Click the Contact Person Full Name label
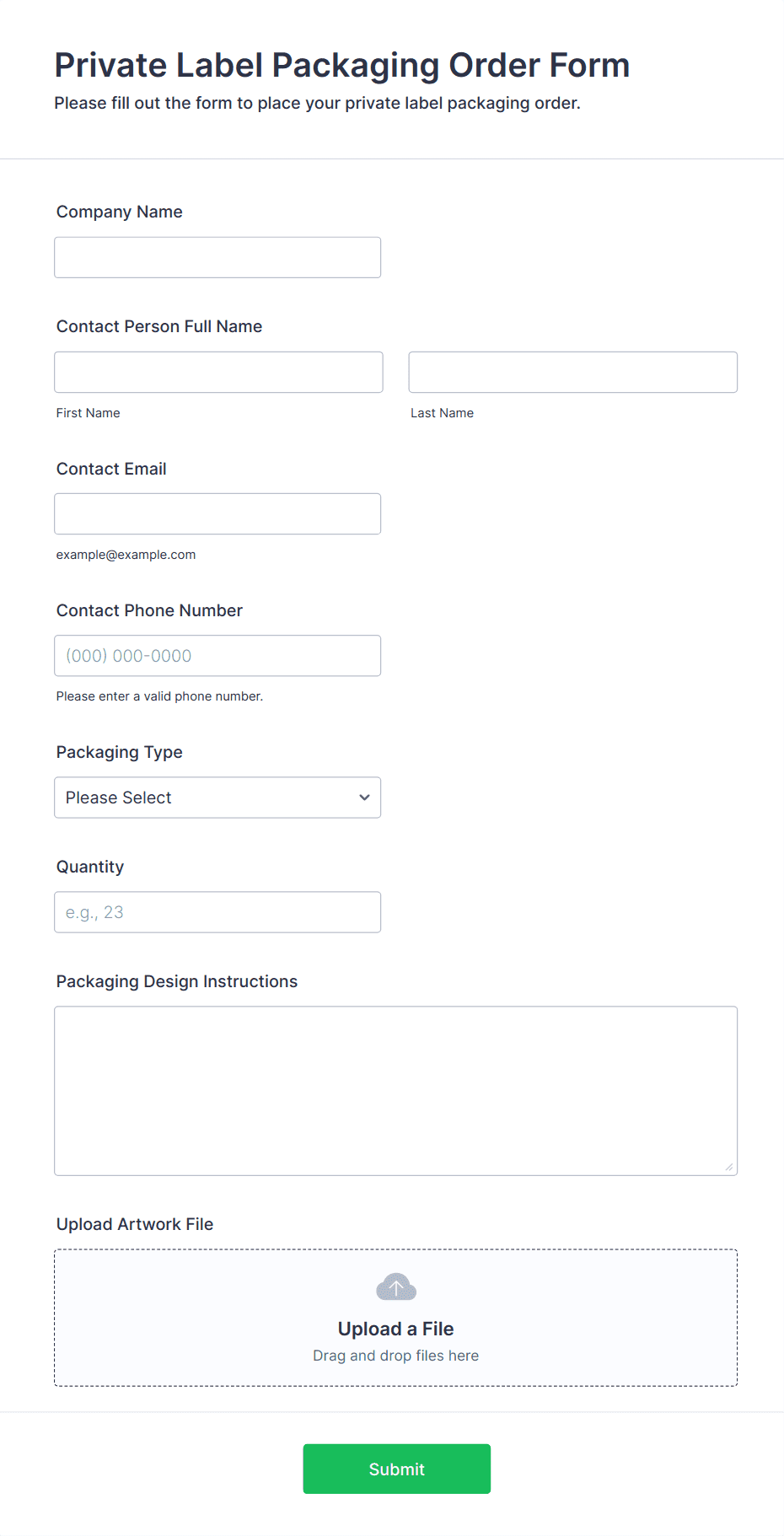784x1536 pixels. (x=158, y=326)
